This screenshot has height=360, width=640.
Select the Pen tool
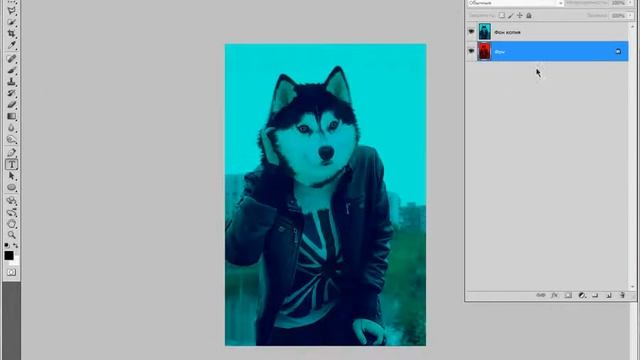pos(11,153)
